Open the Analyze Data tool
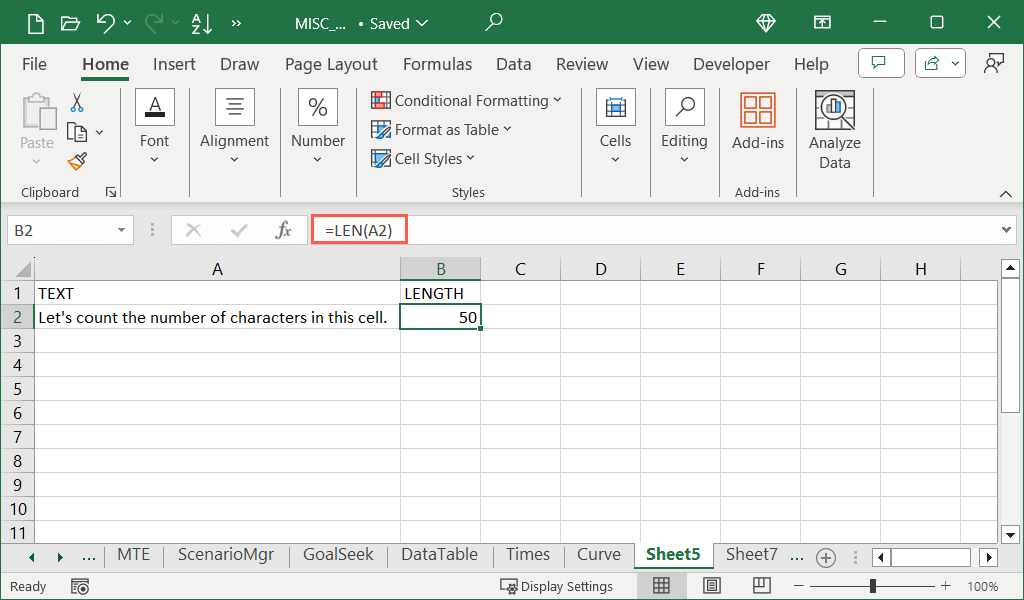 tap(834, 132)
